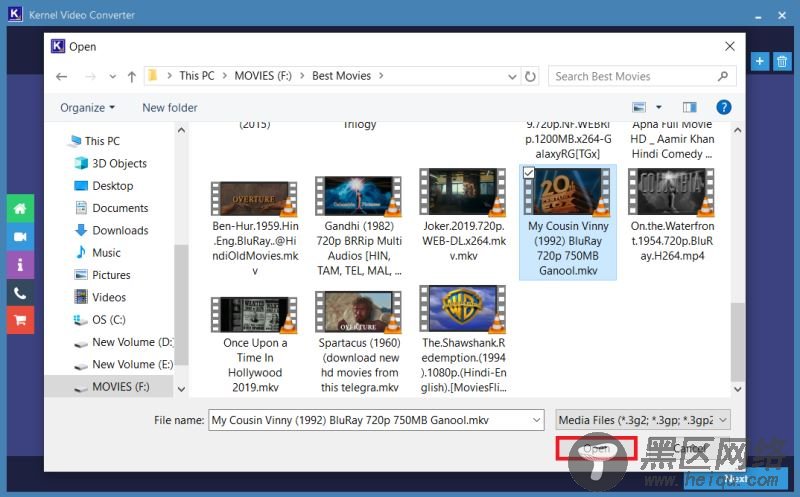800x497 pixels.
Task: Open Music in navigation pane
Action: [98, 253]
